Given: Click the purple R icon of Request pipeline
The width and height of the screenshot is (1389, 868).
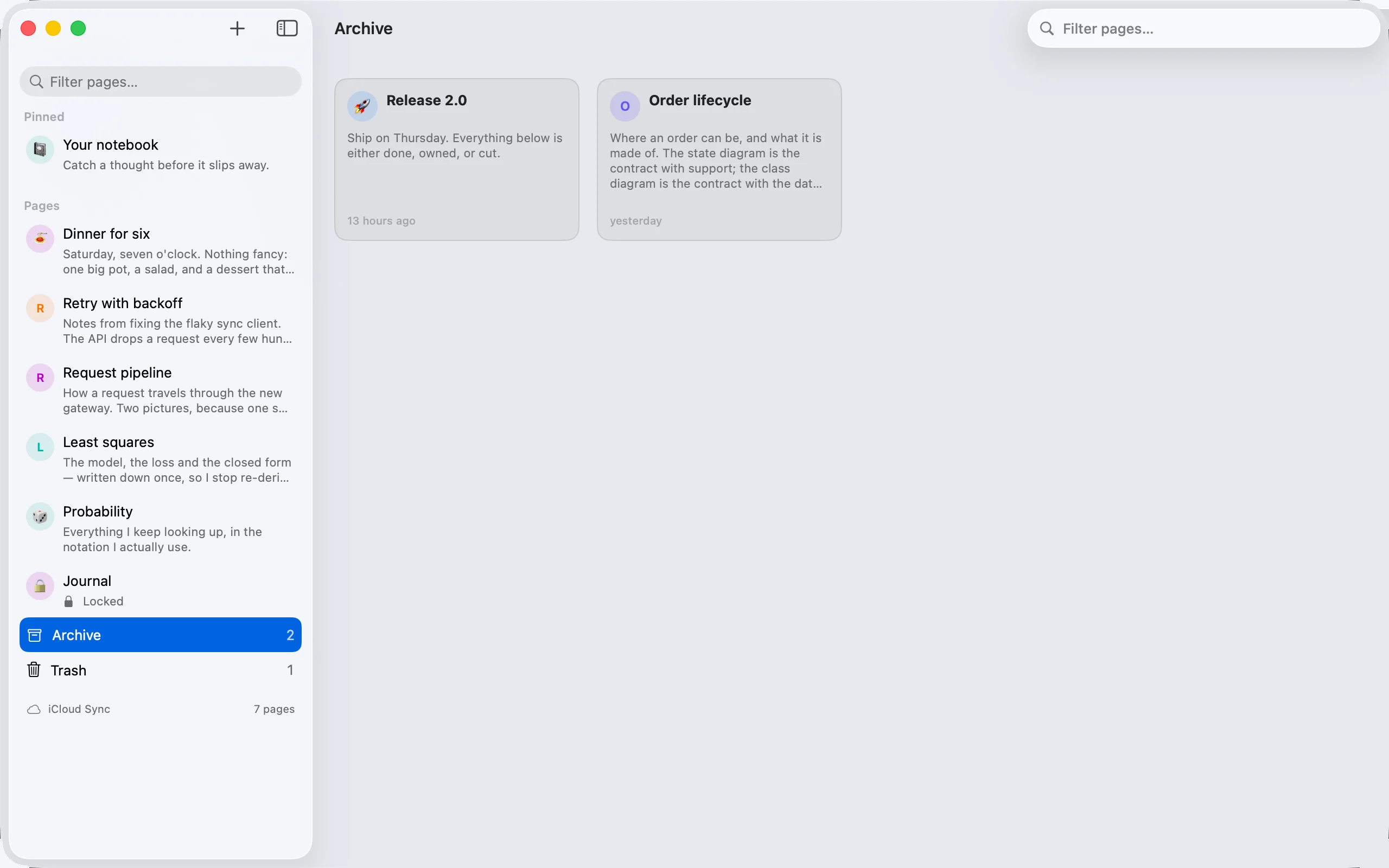Looking at the screenshot, I should click(x=40, y=378).
